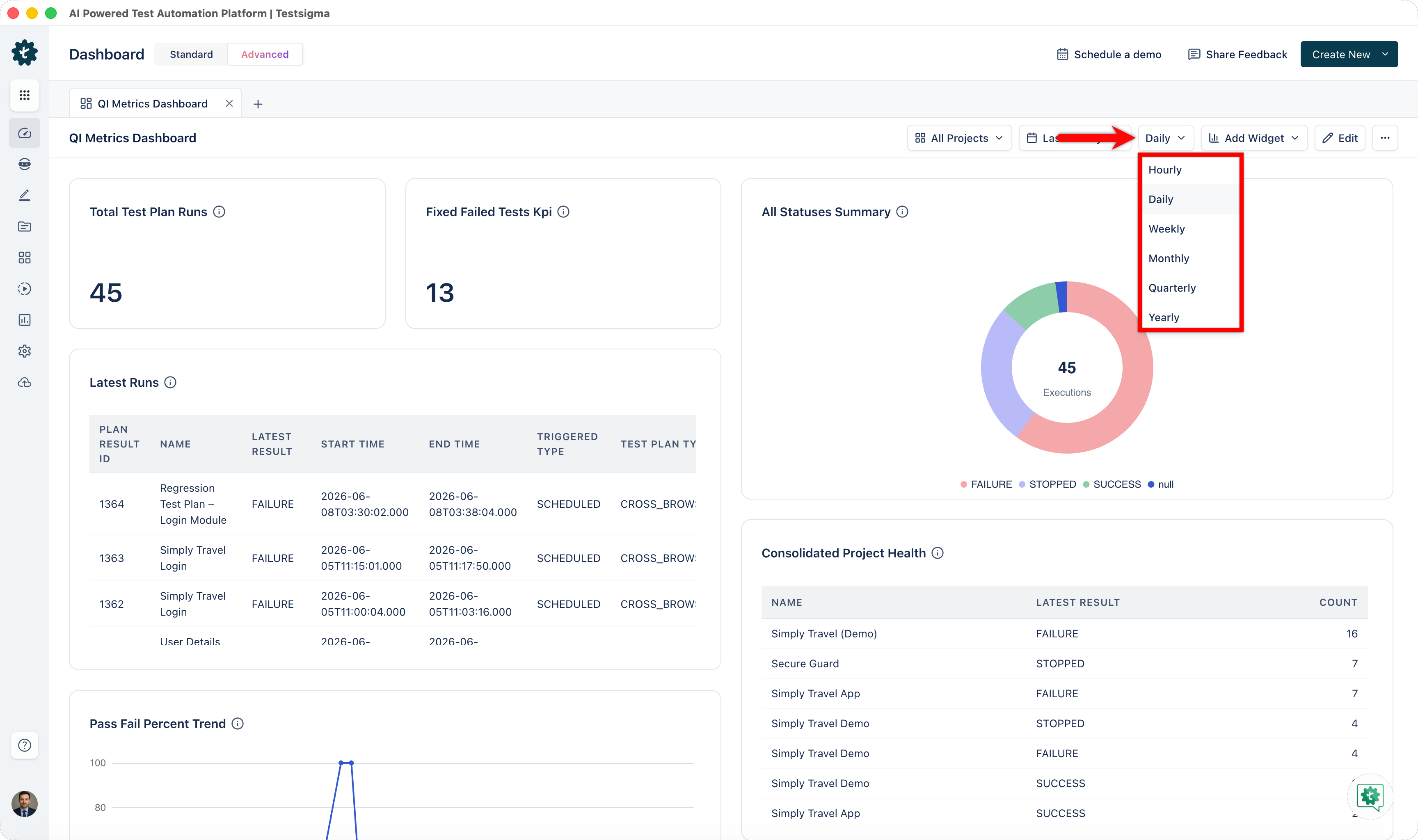Open the cloud upload sidebar icon
This screenshot has width=1418, height=840.
(x=24, y=382)
